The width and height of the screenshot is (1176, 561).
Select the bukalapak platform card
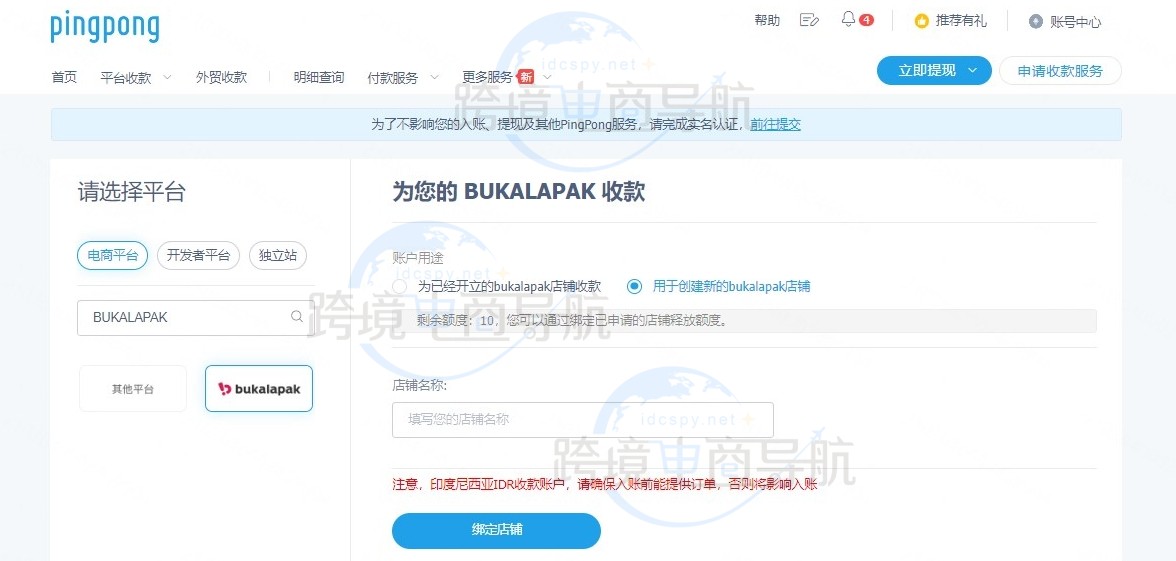259,388
